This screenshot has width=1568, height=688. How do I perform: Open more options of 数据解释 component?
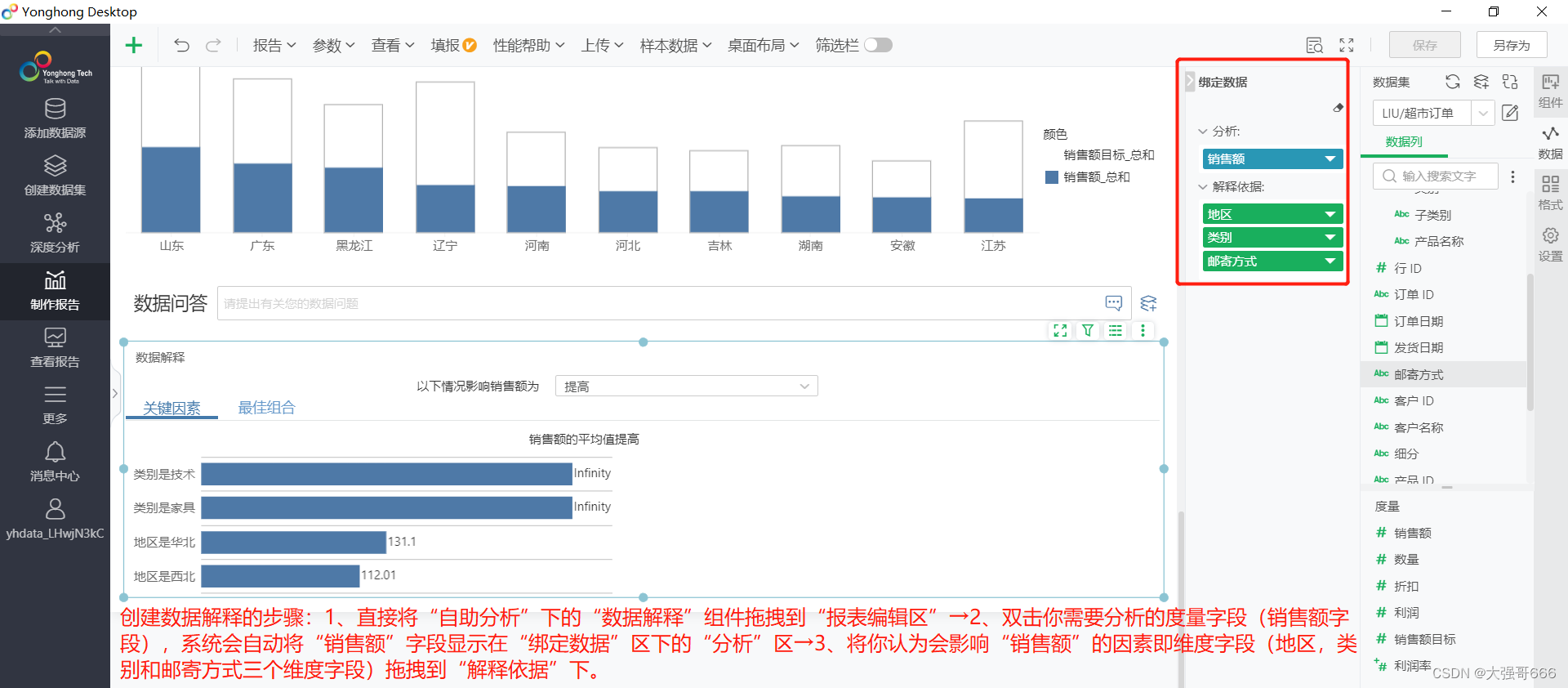click(x=1143, y=330)
